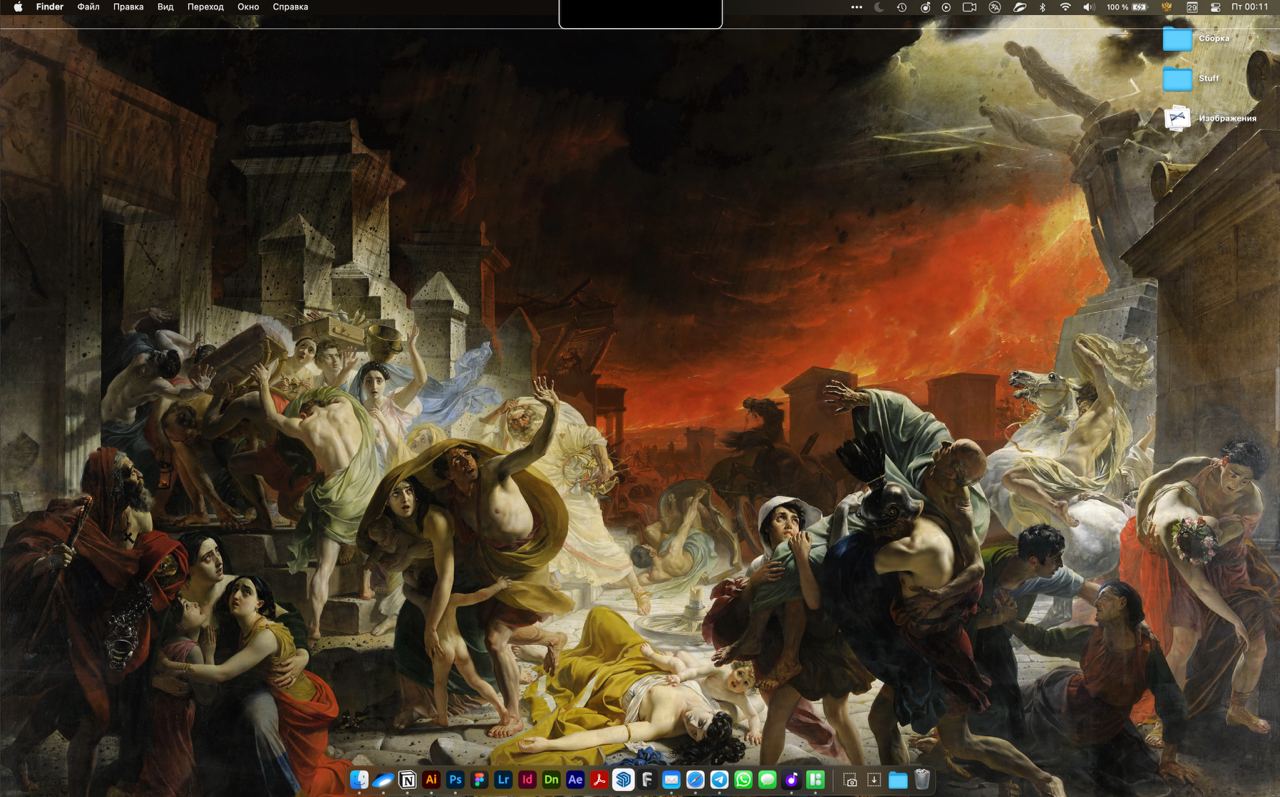
Task: Open the Правка menu
Action: click(128, 7)
